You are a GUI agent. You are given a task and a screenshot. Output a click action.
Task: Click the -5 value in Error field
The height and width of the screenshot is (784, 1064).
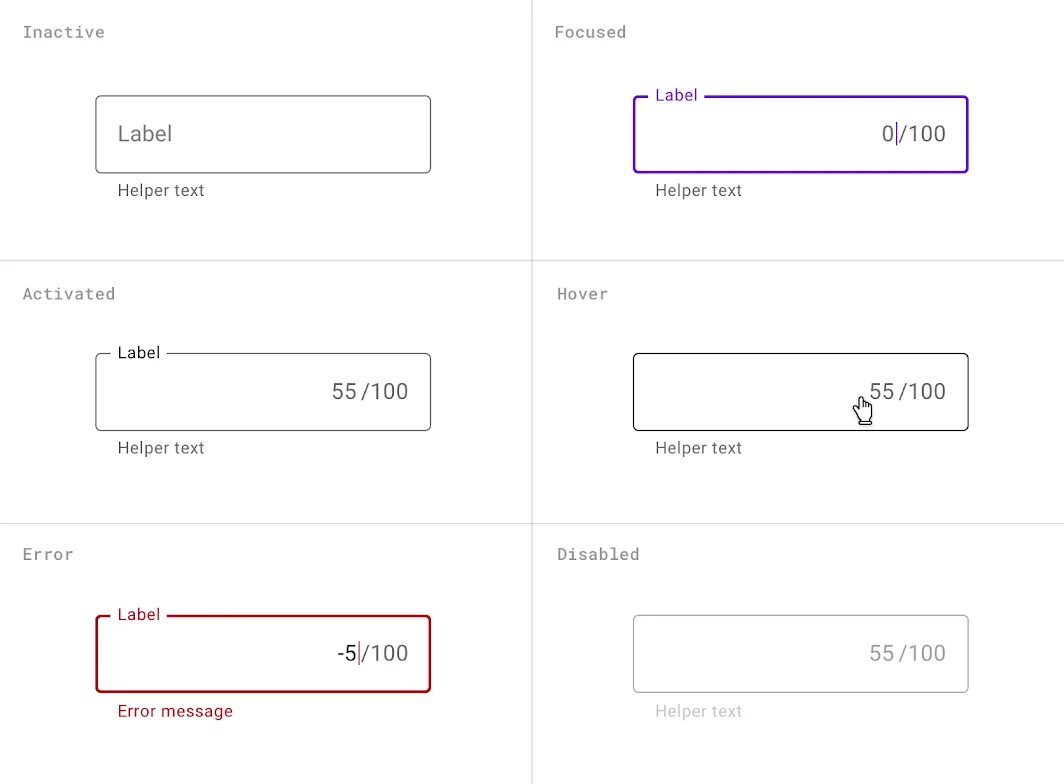click(347, 654)
